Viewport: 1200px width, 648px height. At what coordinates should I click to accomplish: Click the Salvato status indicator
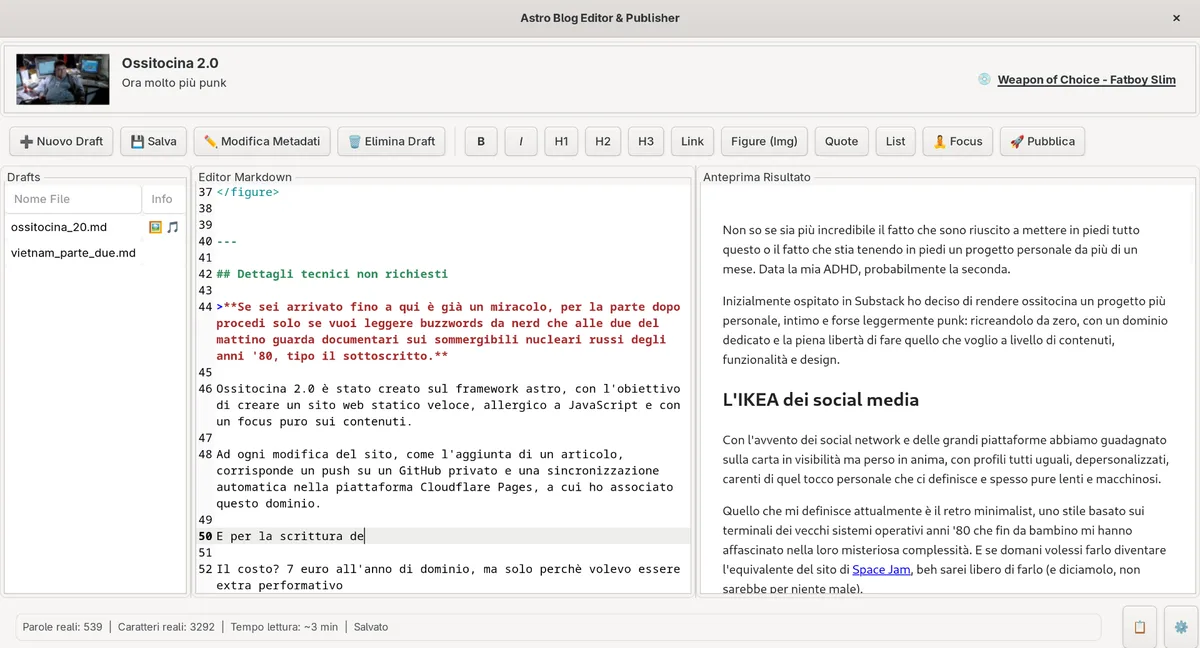coord(371,627)
